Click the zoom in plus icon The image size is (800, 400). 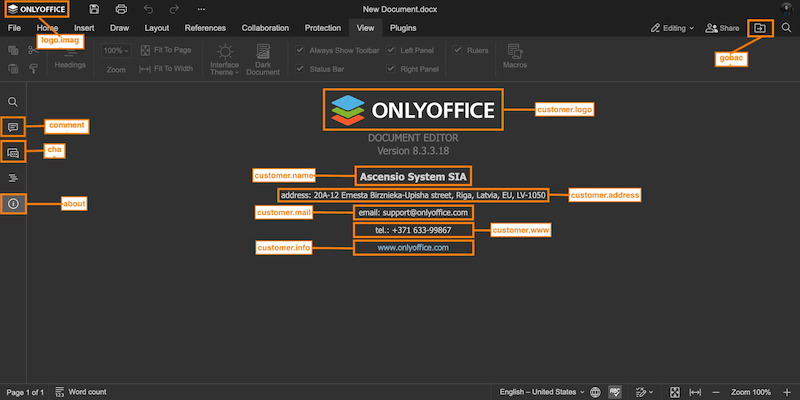(x=787, y=392)
